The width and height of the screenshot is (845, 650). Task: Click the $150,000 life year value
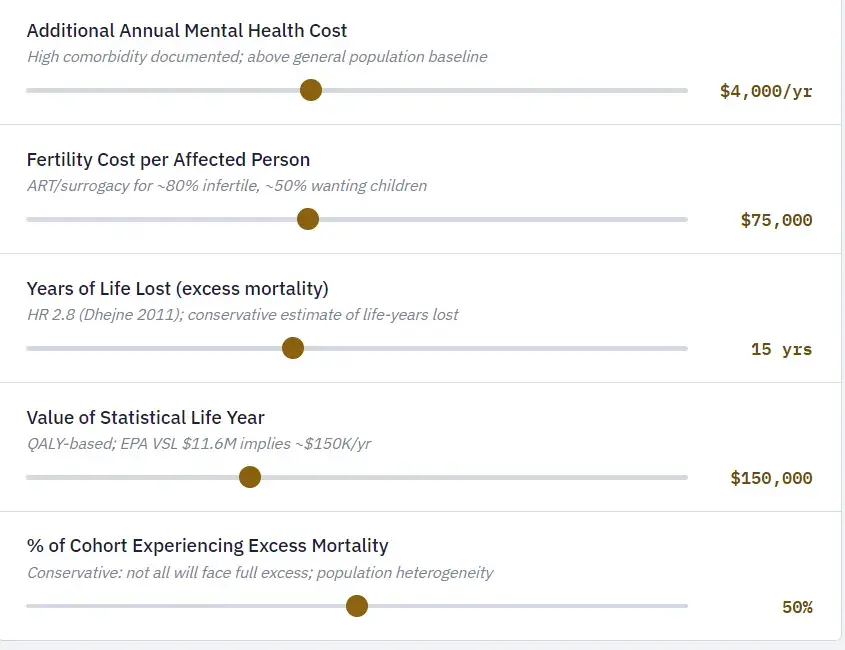click(771, 478)
